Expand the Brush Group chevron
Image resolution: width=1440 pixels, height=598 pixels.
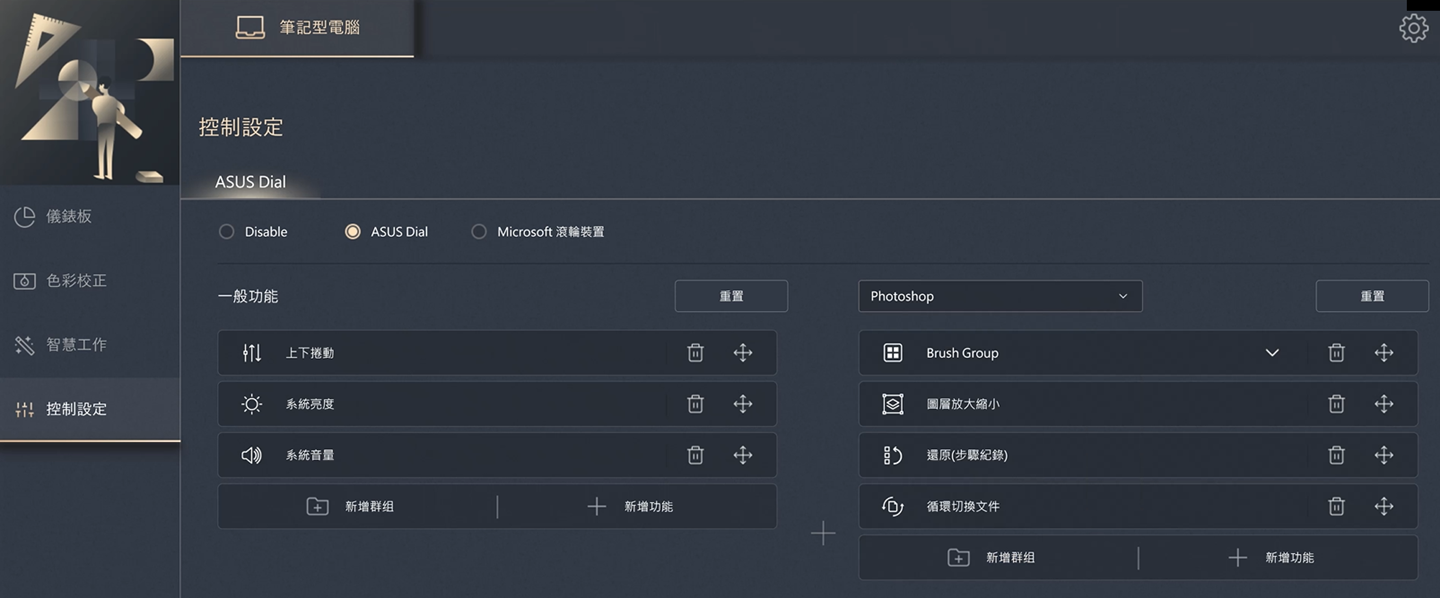(1272, 353)
